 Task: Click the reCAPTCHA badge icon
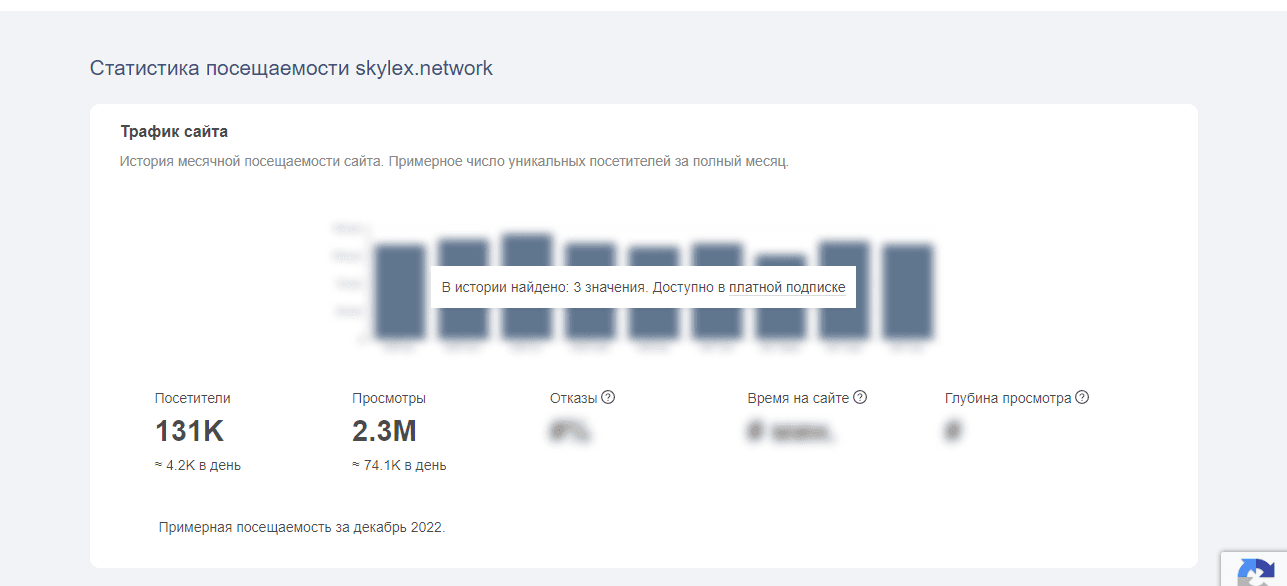coord(1257,572)
